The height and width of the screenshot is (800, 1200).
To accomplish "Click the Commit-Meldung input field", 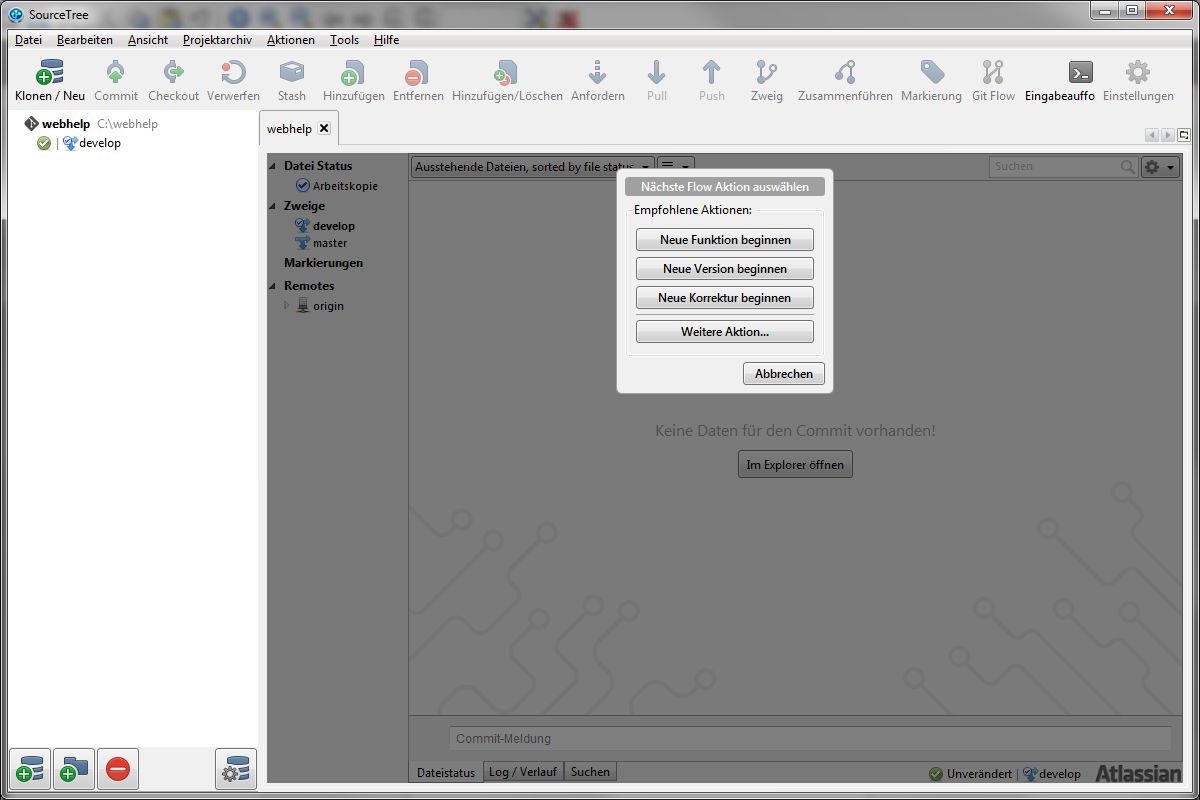I will [810, 739].
